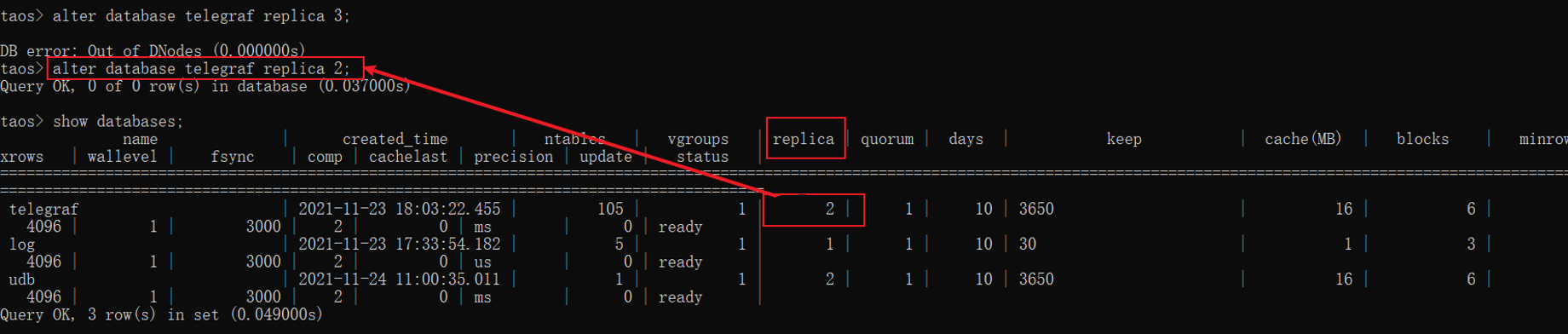
Task: Click the 'quorum' column header
Action: 887,139
